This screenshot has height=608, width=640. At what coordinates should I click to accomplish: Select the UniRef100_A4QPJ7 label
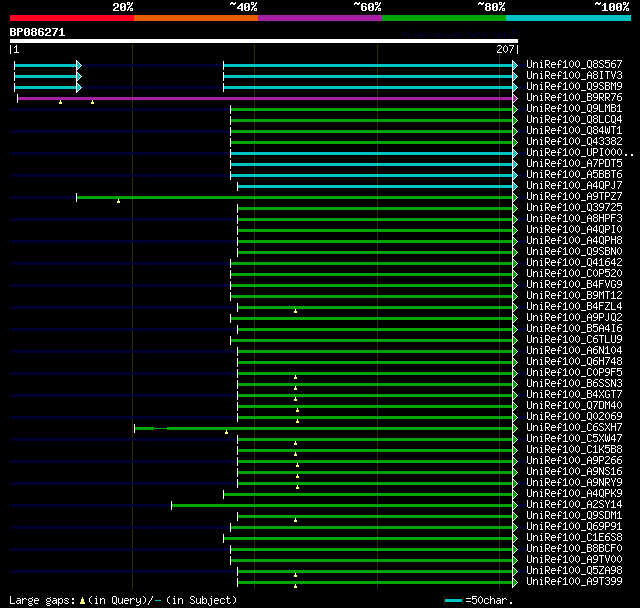(x=574, y=186)
